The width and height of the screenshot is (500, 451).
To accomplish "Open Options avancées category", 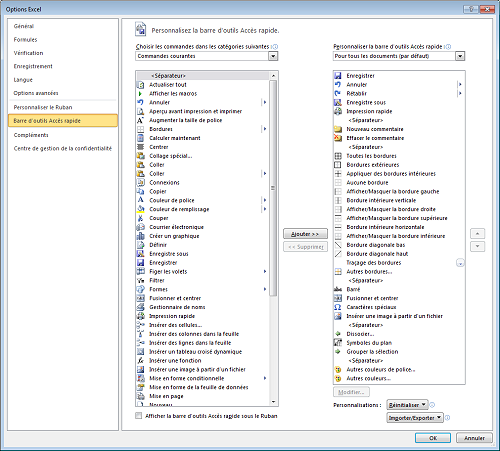I will [x=36, y=93].
